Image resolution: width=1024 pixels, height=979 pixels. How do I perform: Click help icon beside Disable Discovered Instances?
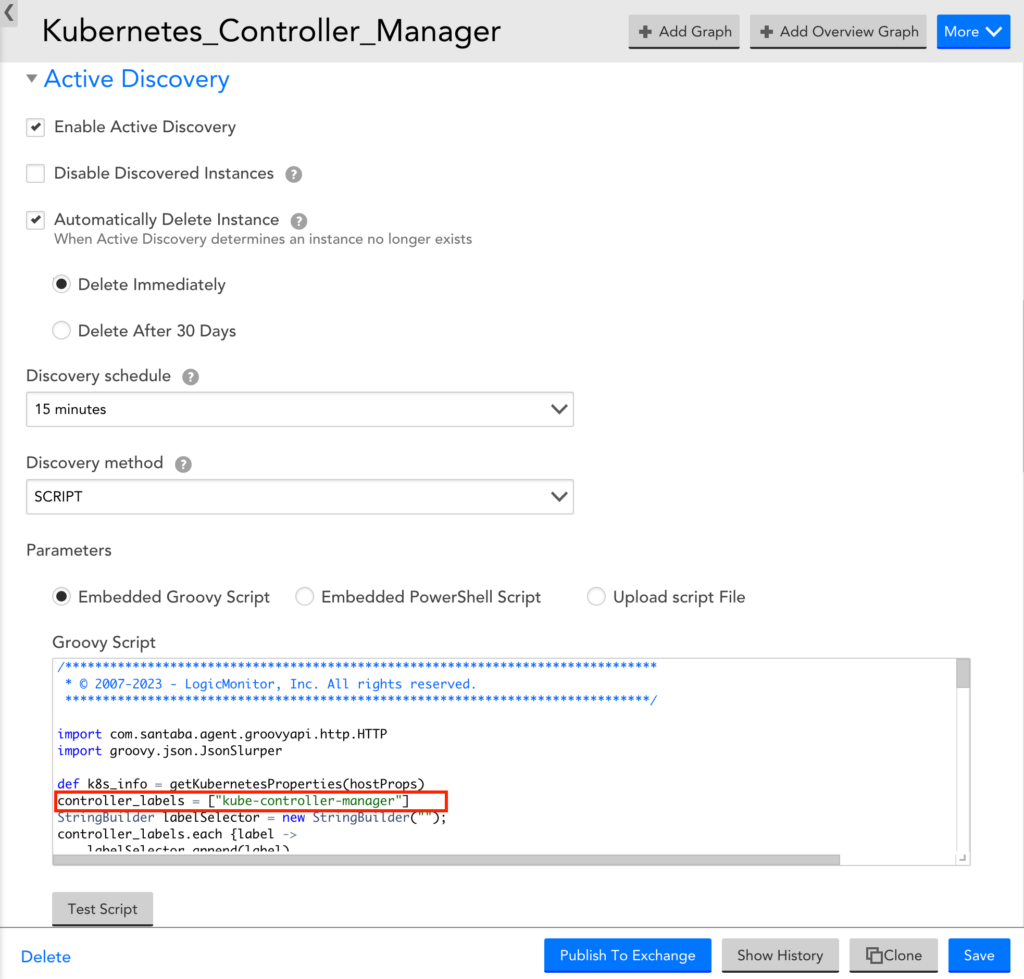pyautogui.click(x=293, y=174)
